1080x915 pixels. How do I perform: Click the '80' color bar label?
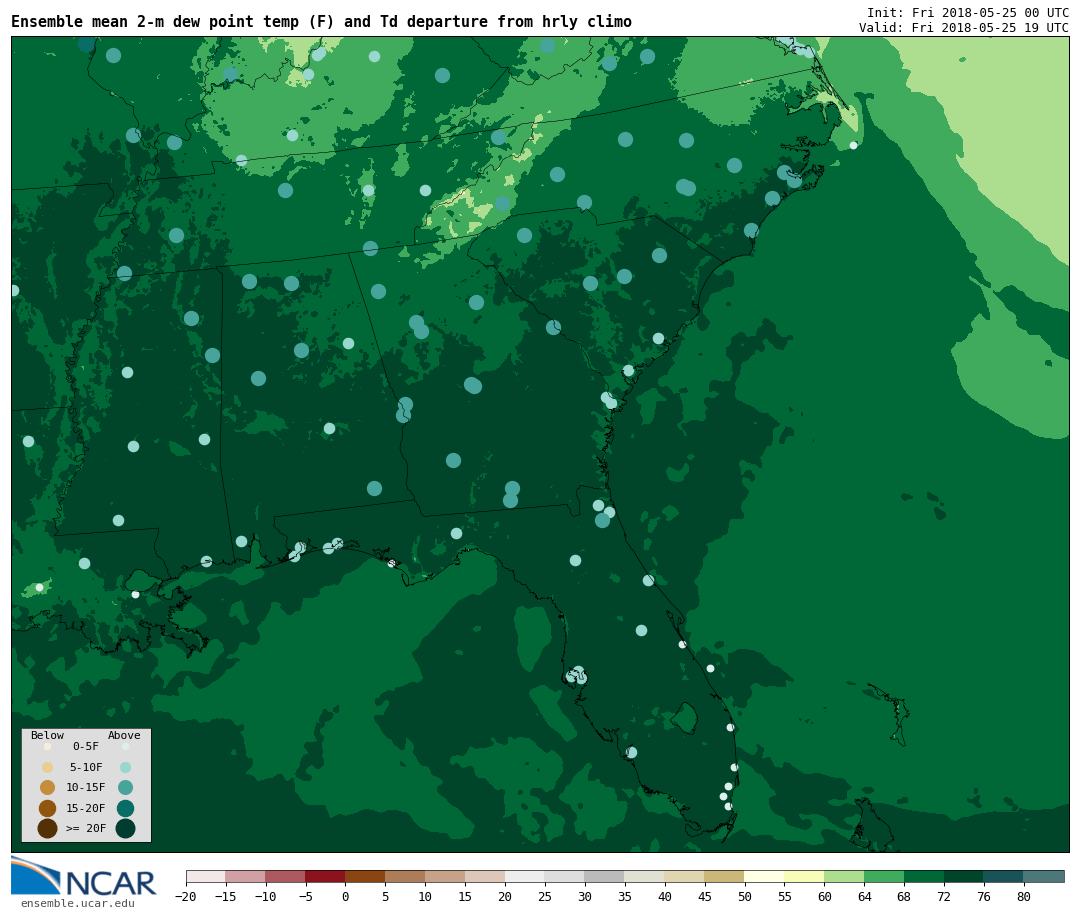click(1024, 896)
